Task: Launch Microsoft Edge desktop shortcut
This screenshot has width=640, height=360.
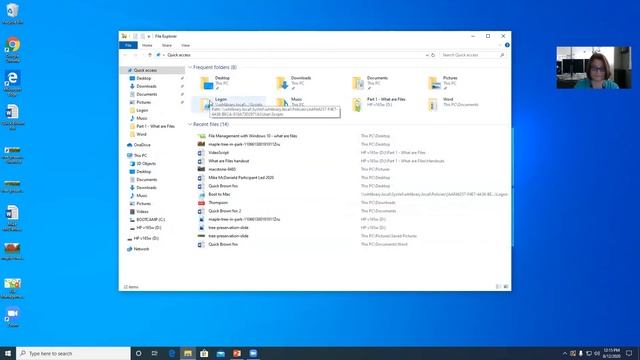Action: pos(13,84)
